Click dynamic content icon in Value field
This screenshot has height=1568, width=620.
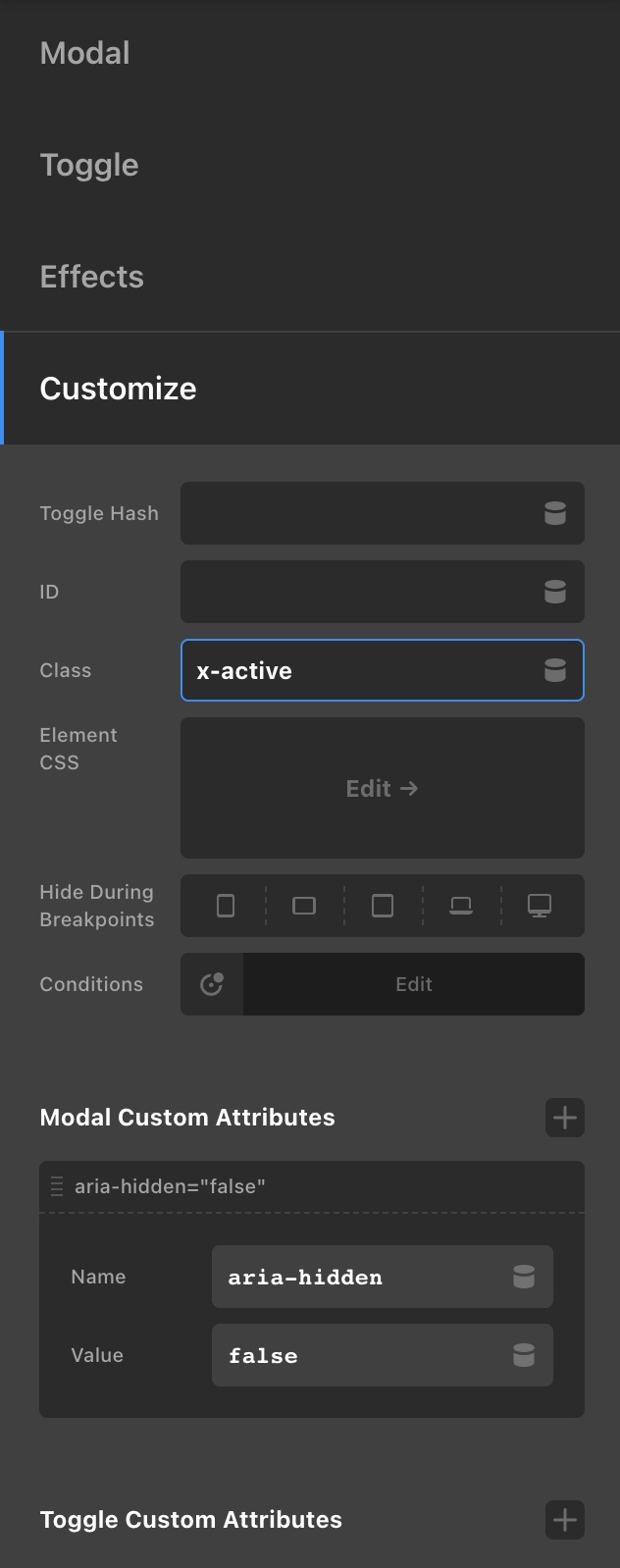(524, 1355)
